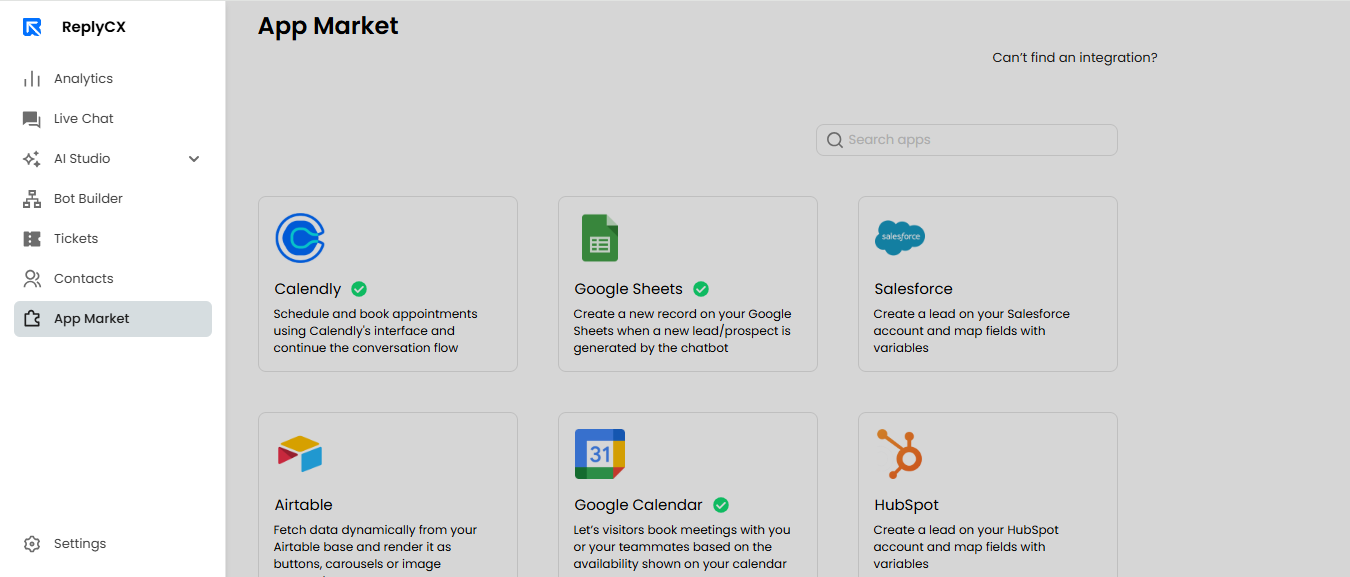Go to Live Chat section

[x=113, y=119]
